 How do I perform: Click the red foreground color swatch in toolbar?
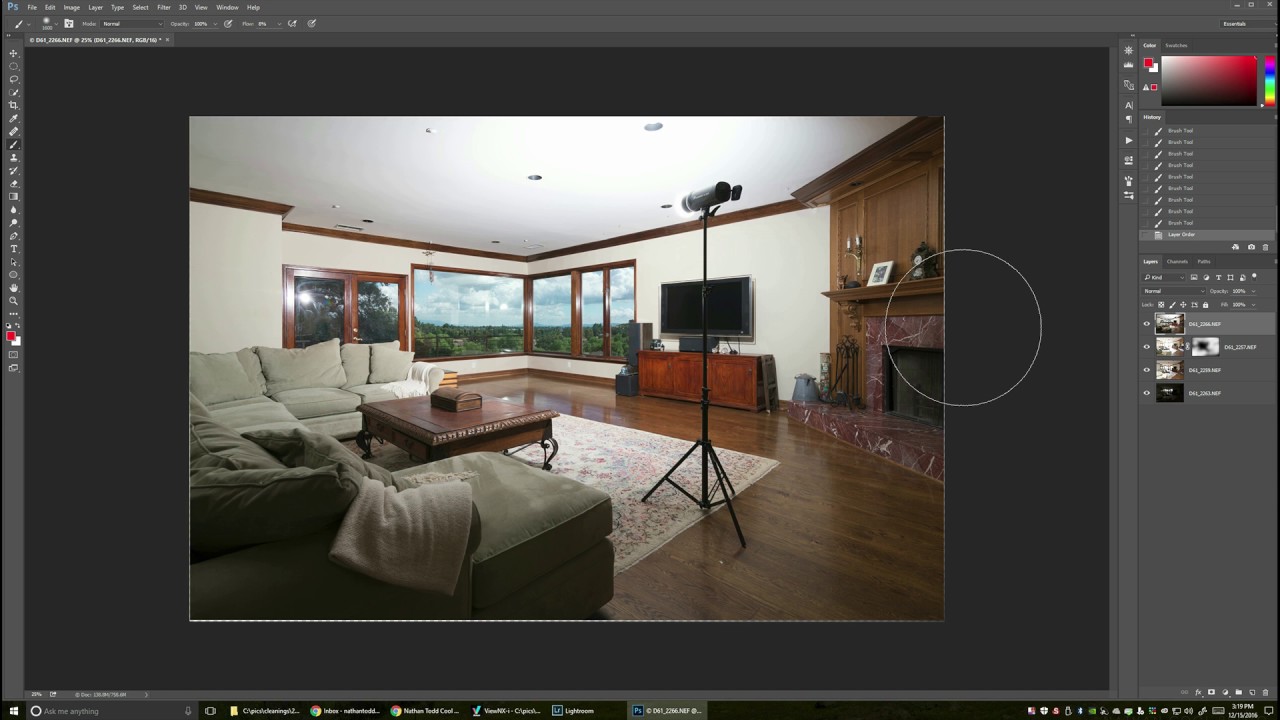[11, 336]
